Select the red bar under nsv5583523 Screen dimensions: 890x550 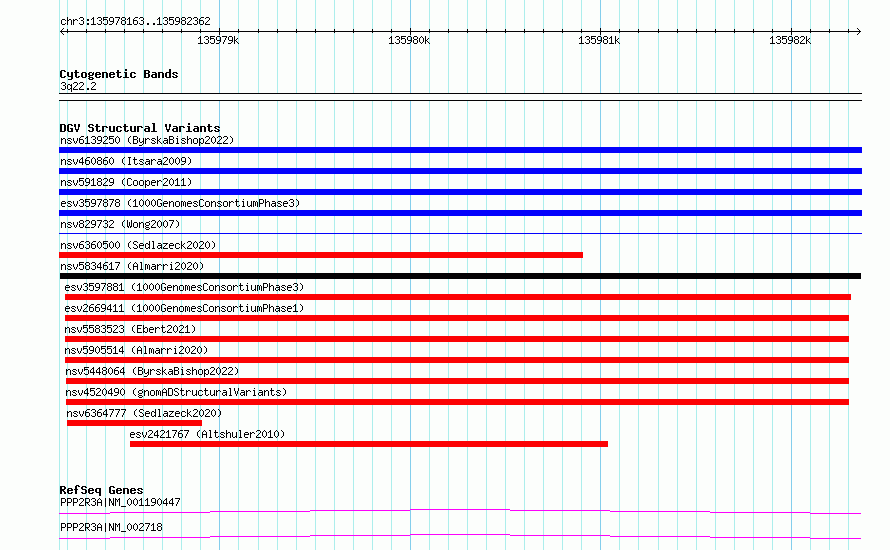457,339
